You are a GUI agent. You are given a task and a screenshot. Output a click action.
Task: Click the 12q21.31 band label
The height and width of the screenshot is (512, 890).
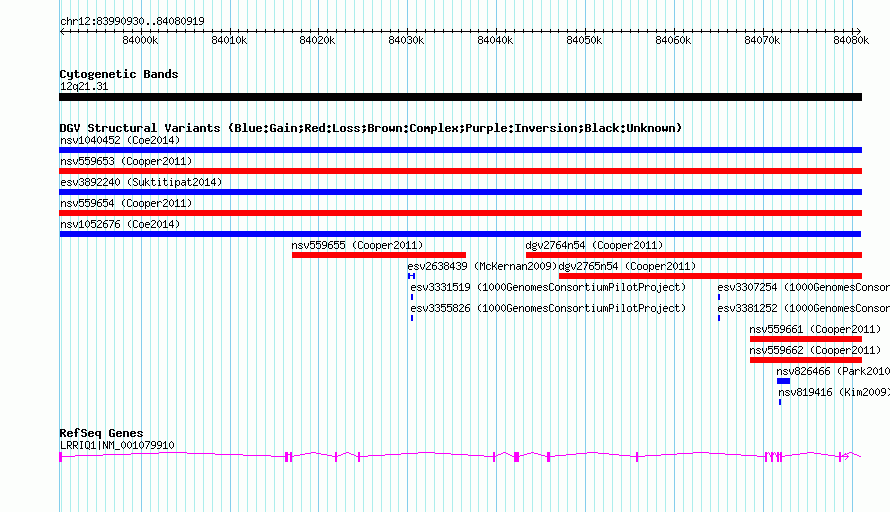pos(84,86)
